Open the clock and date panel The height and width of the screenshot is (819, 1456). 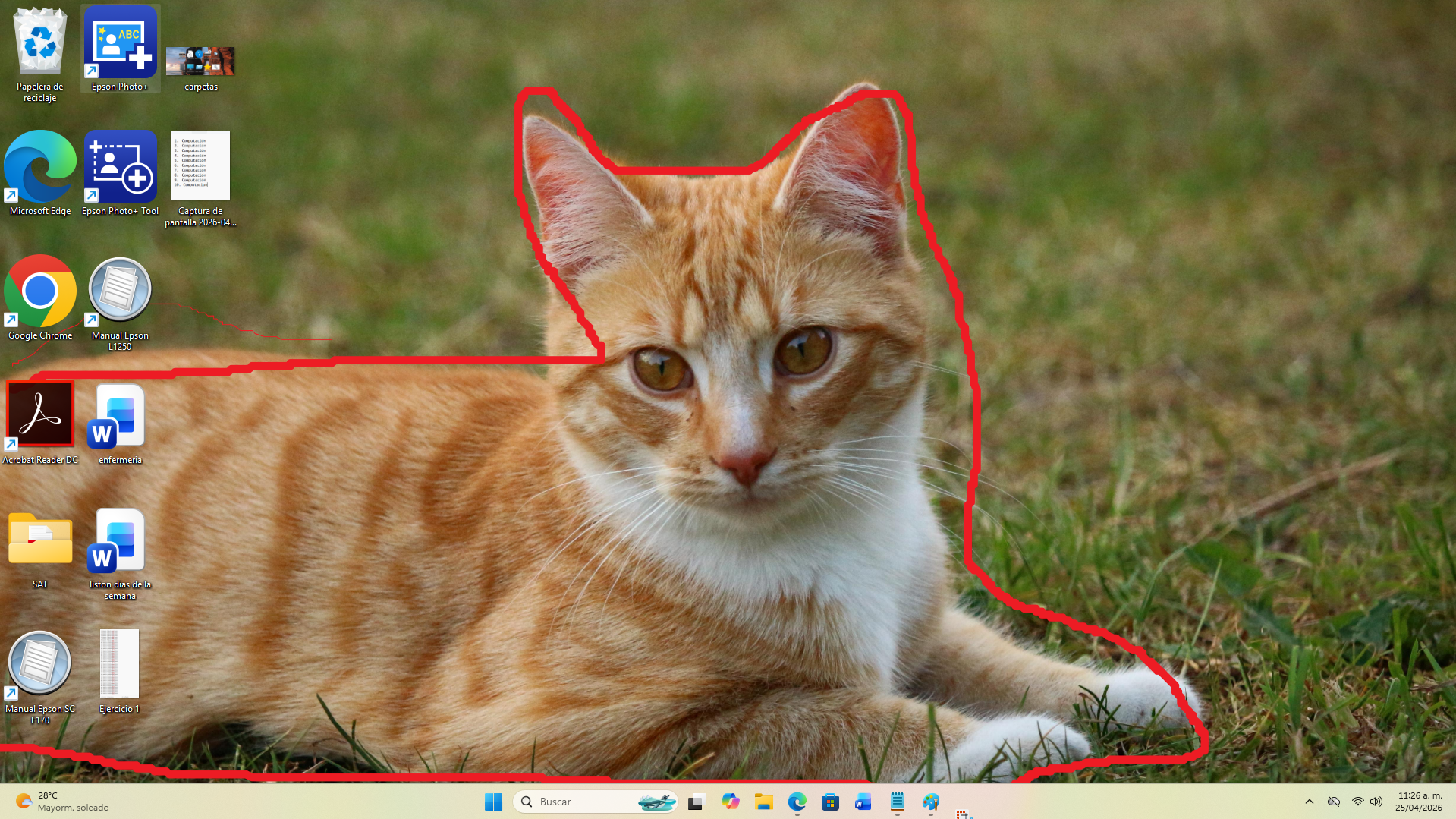[1418, 802]
